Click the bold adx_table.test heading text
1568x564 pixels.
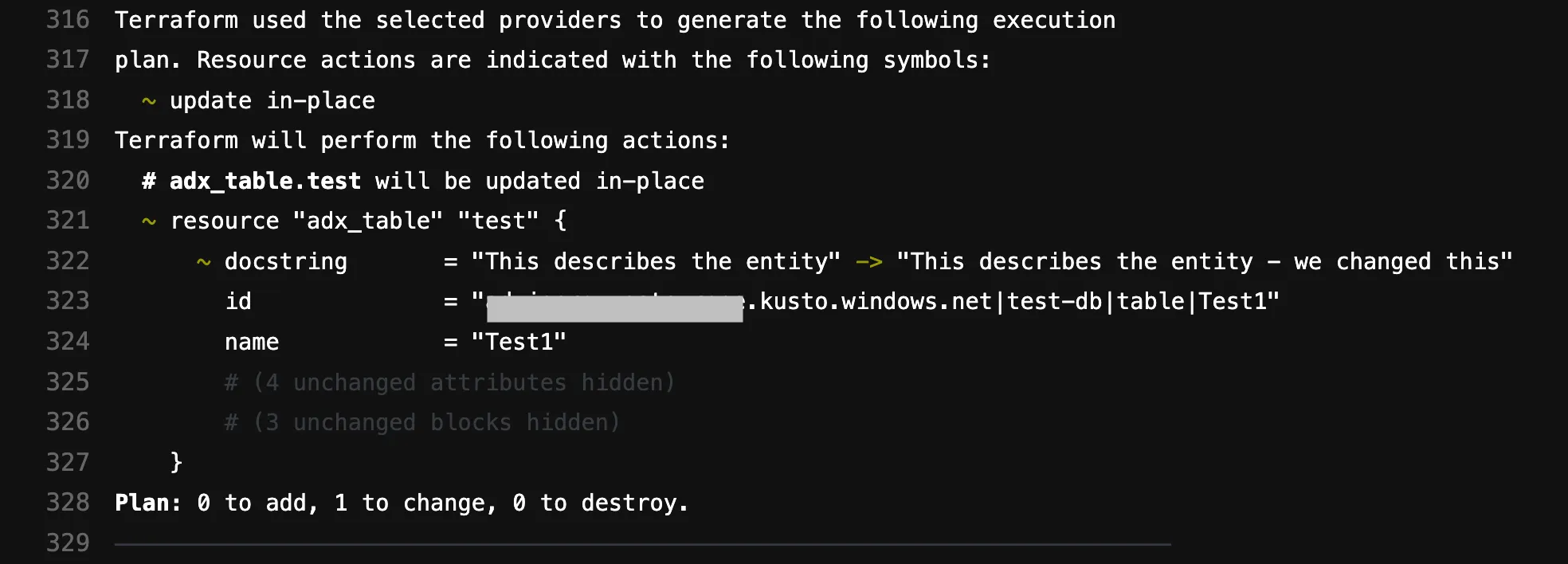pos(265,182)
